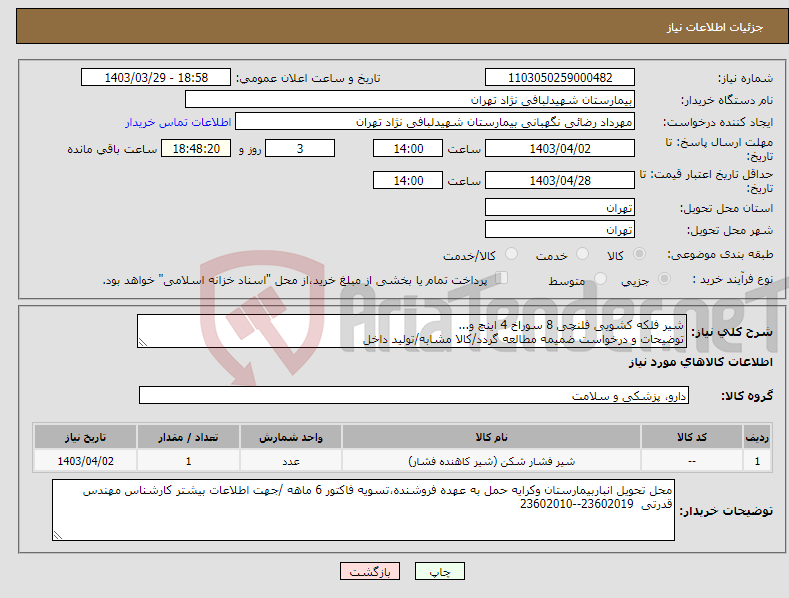Click the شماره نیاز label
This screenshot has height=598, width=789.
click(745, 78)
